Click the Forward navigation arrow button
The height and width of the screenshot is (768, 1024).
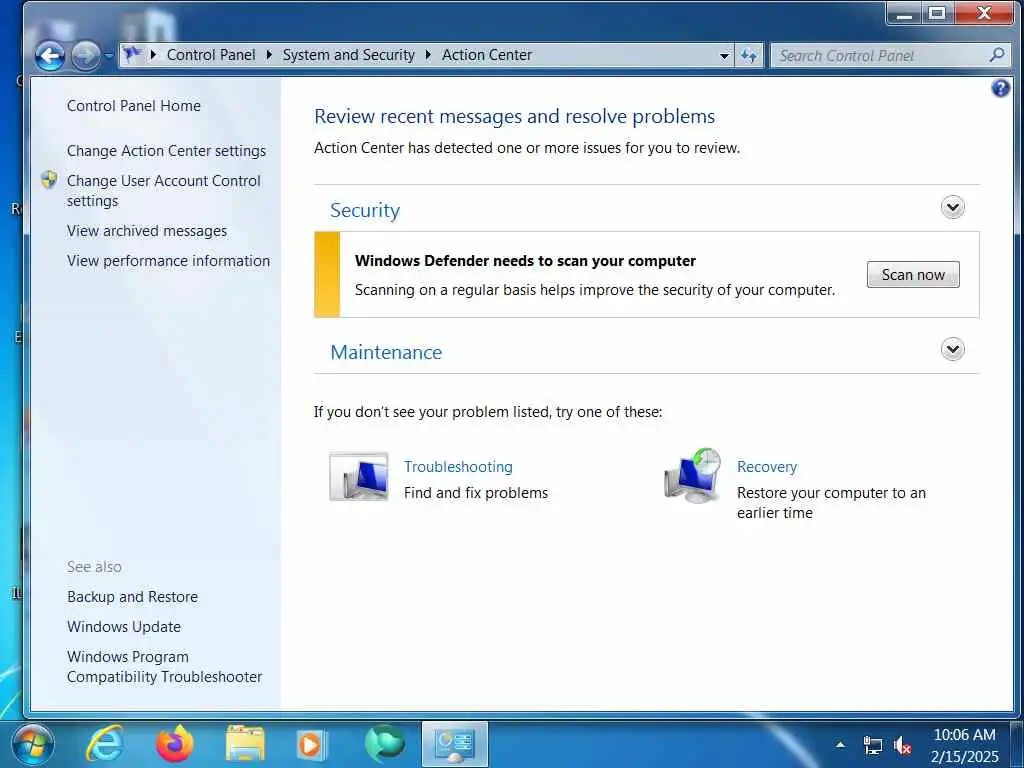click(86, 56)
